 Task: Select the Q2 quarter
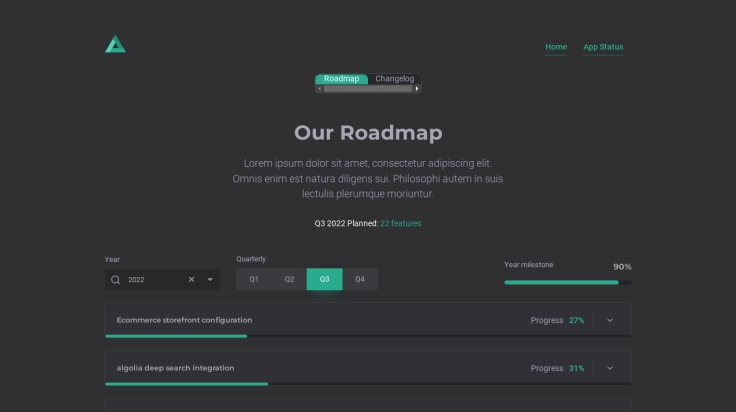pos(289,279)
